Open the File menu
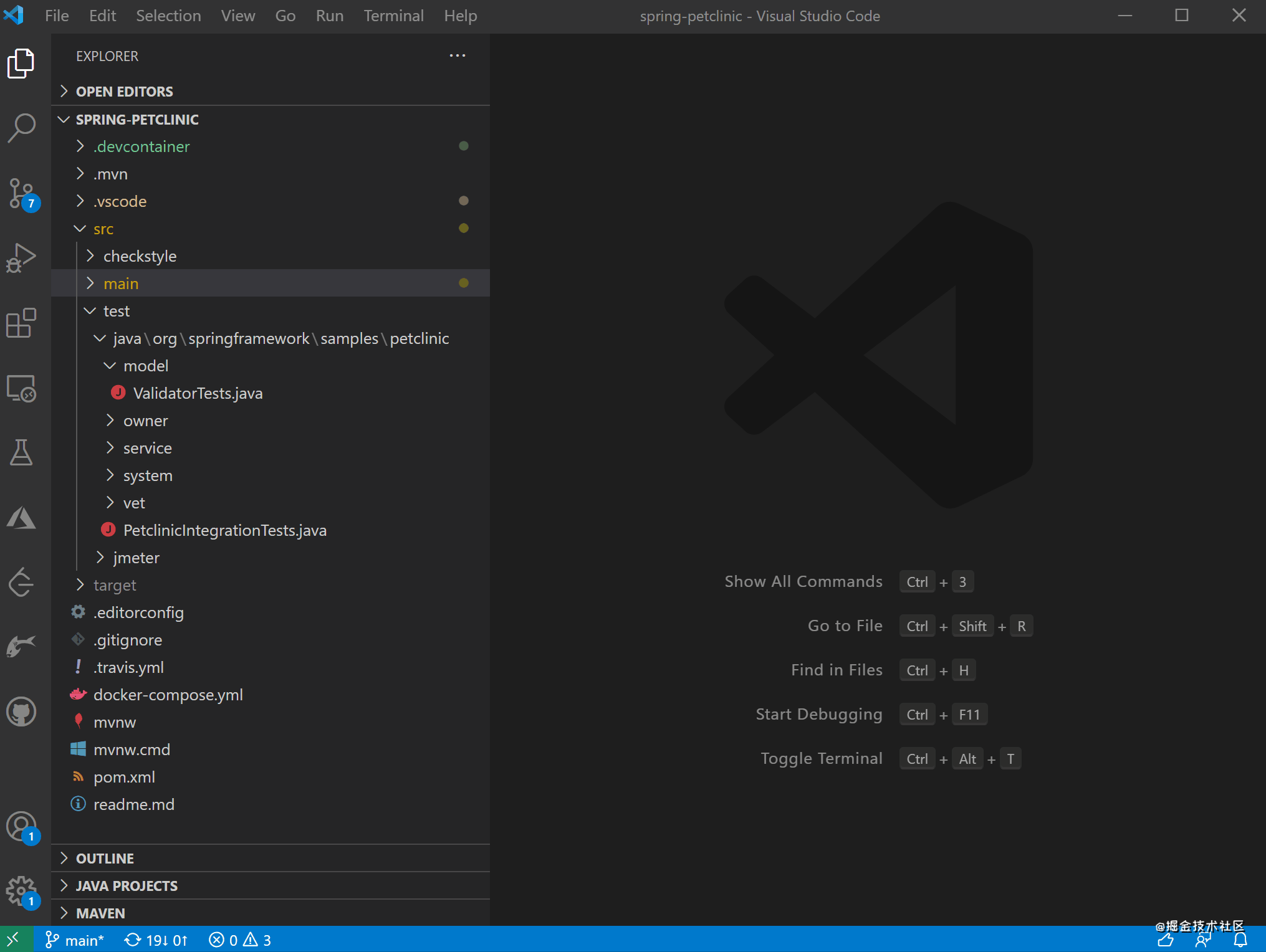1266x952 pixels. point(57,15)
